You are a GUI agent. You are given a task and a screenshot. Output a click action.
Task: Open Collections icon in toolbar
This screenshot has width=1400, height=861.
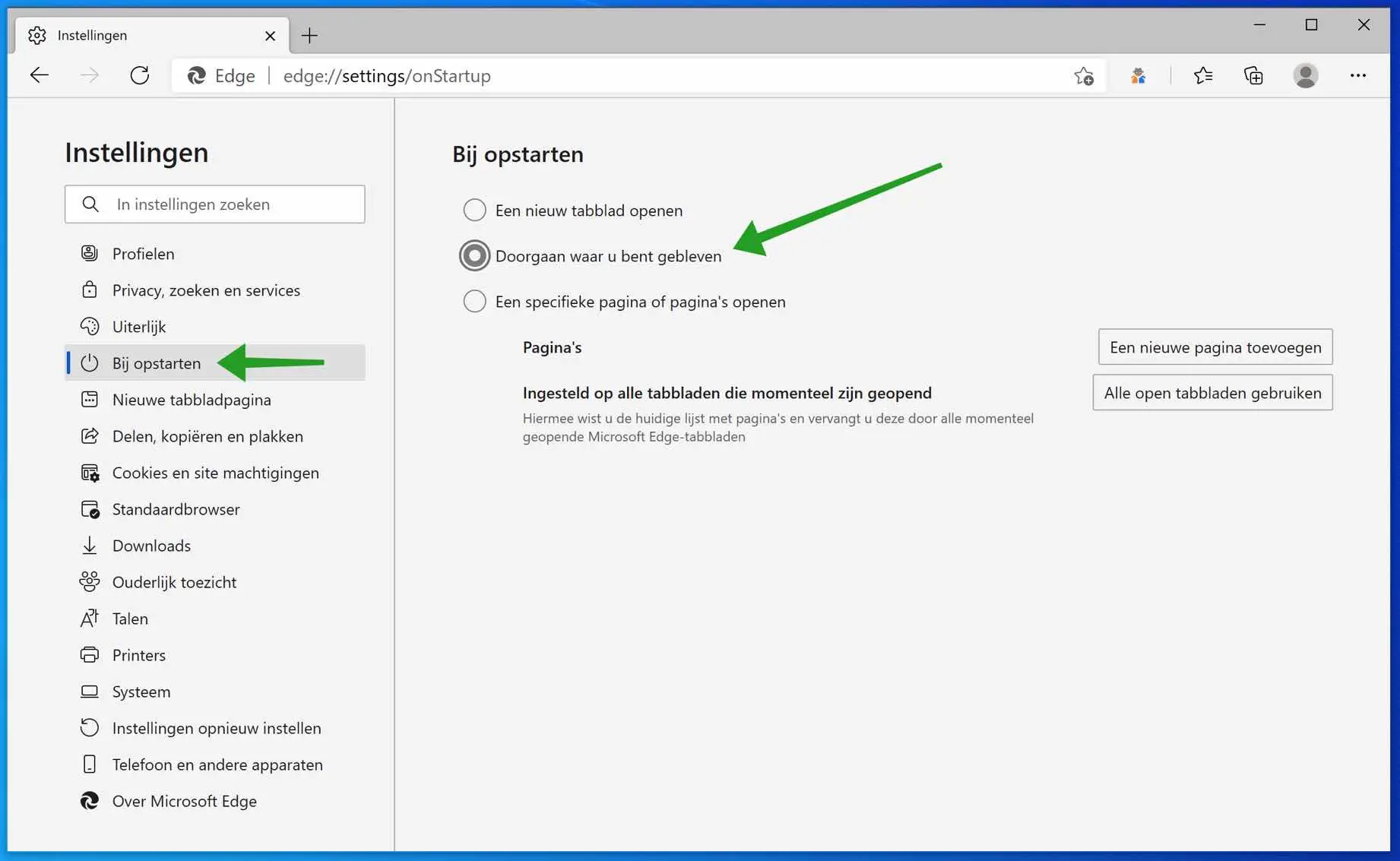coord(1253,75)
